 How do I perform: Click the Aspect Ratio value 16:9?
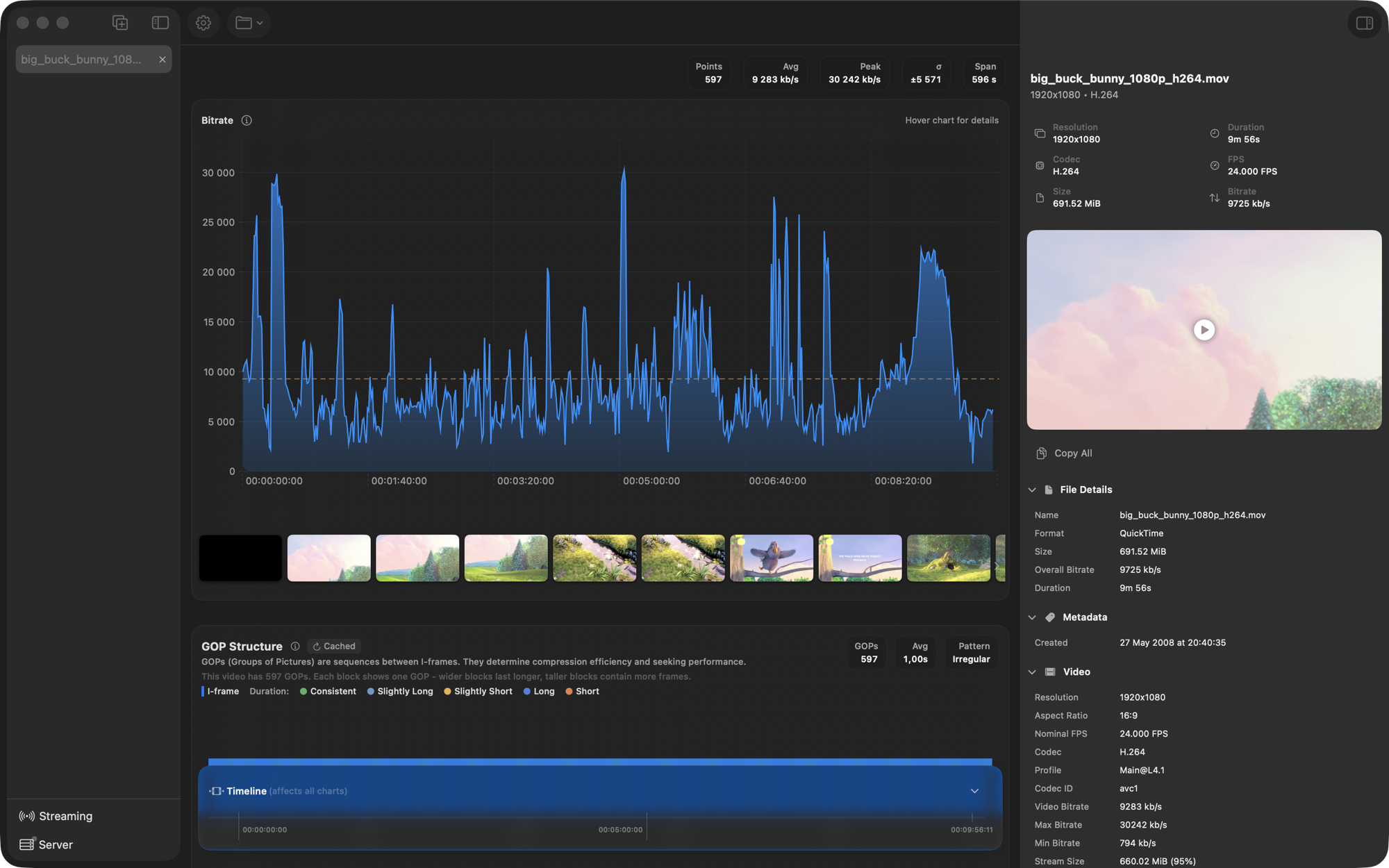coord(1129,715)
